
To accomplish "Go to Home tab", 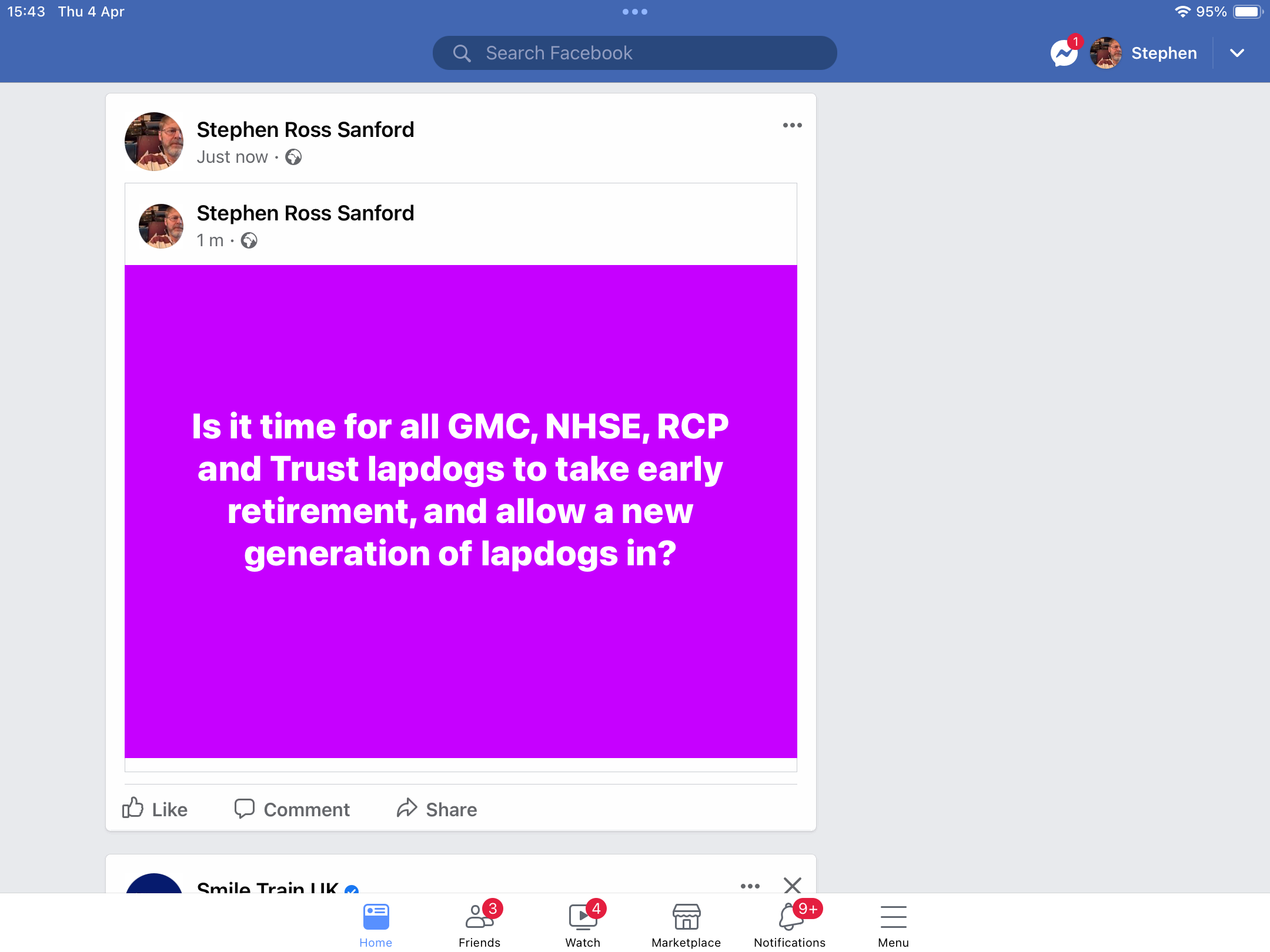I will tap(376, 924).
